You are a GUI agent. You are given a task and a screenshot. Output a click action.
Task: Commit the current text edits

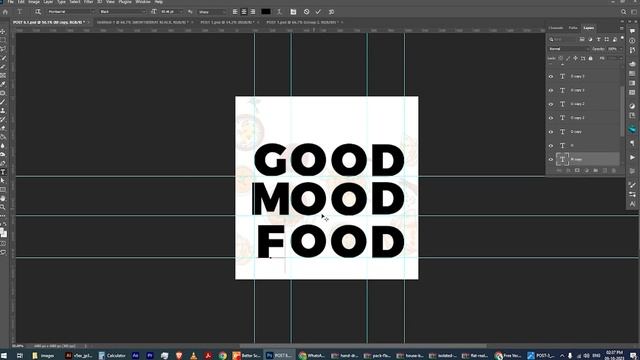[x=318, y=12]
